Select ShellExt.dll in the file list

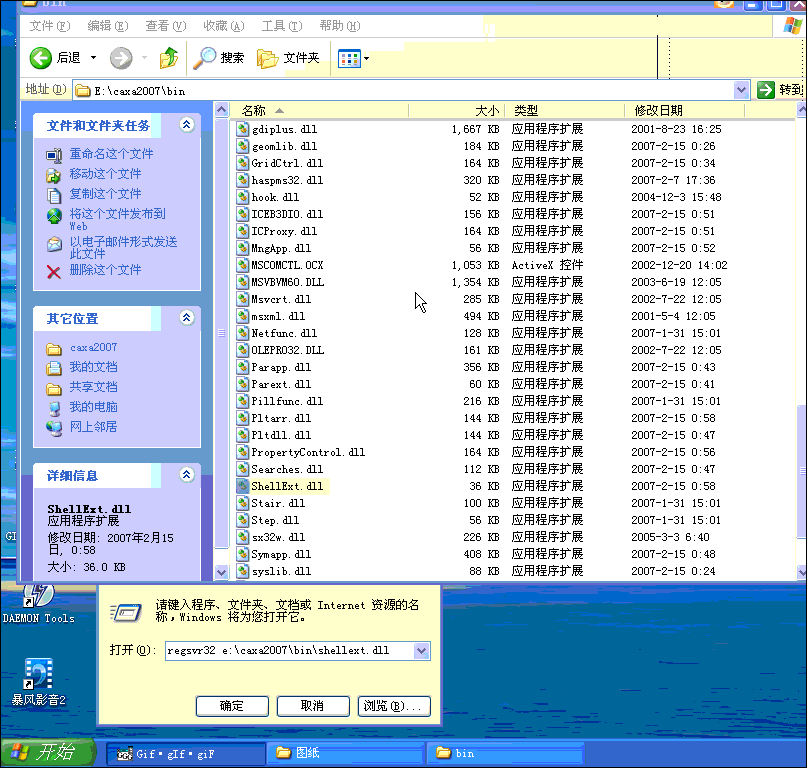tap(289, 485)
